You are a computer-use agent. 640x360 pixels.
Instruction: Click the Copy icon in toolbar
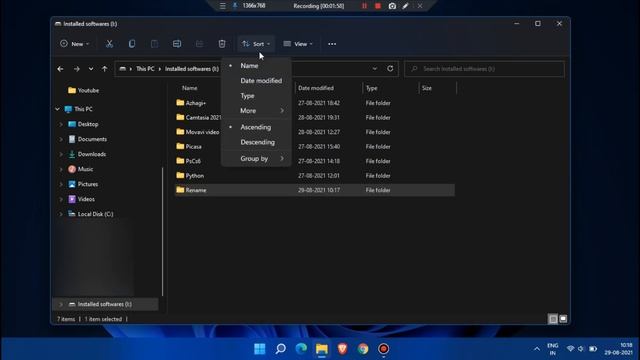[x=132, y=44]
